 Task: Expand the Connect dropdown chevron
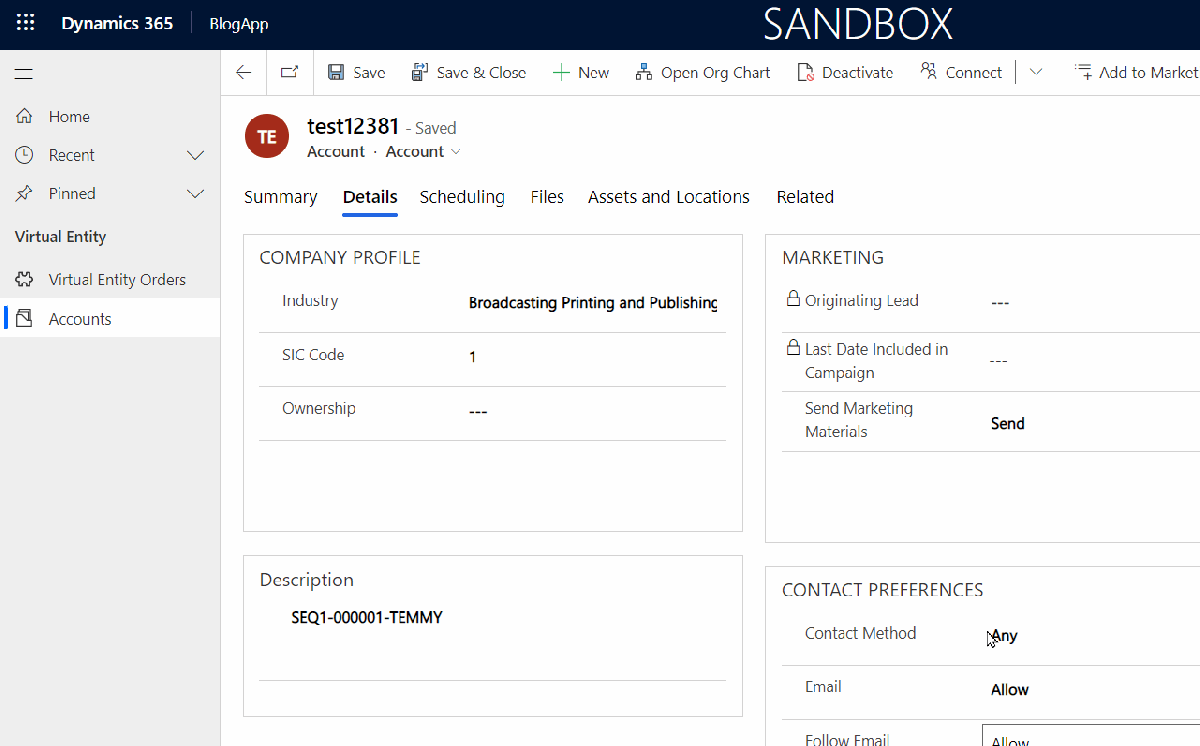coord(1036,72)
